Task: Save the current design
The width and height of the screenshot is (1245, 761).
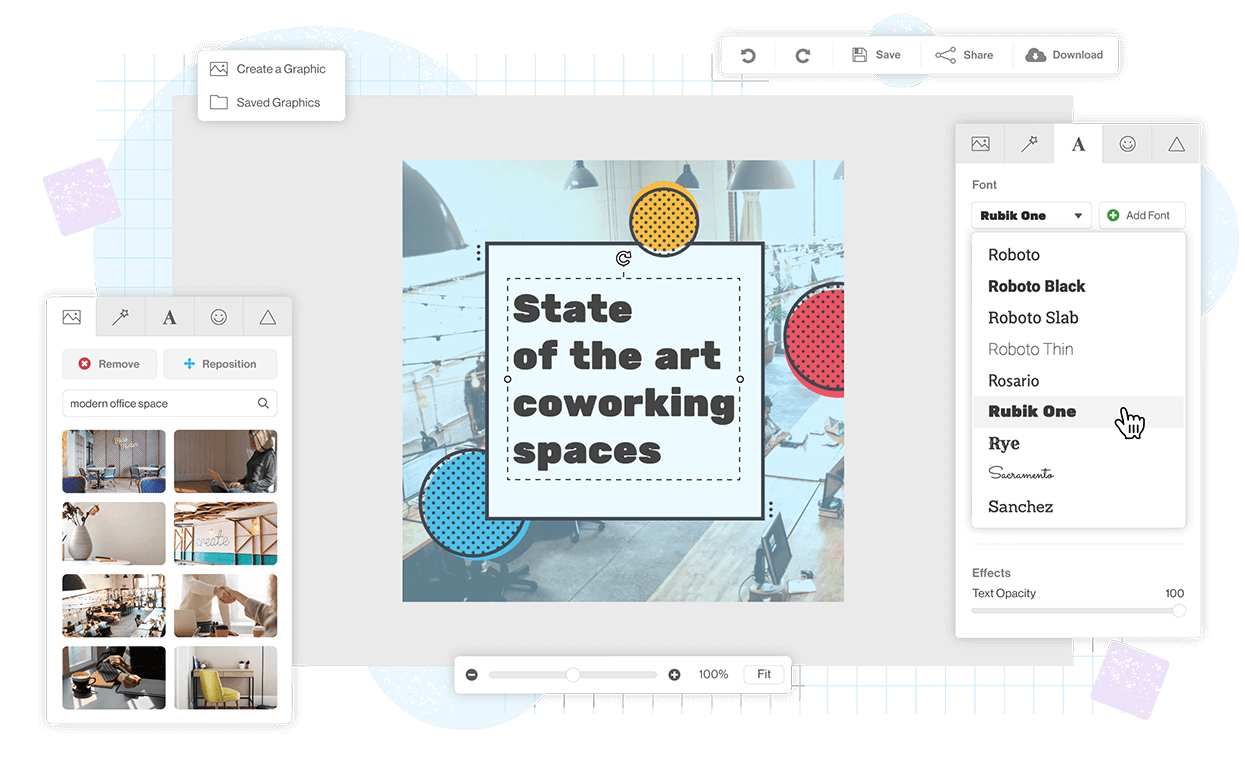Action: (x=877, y=54)
